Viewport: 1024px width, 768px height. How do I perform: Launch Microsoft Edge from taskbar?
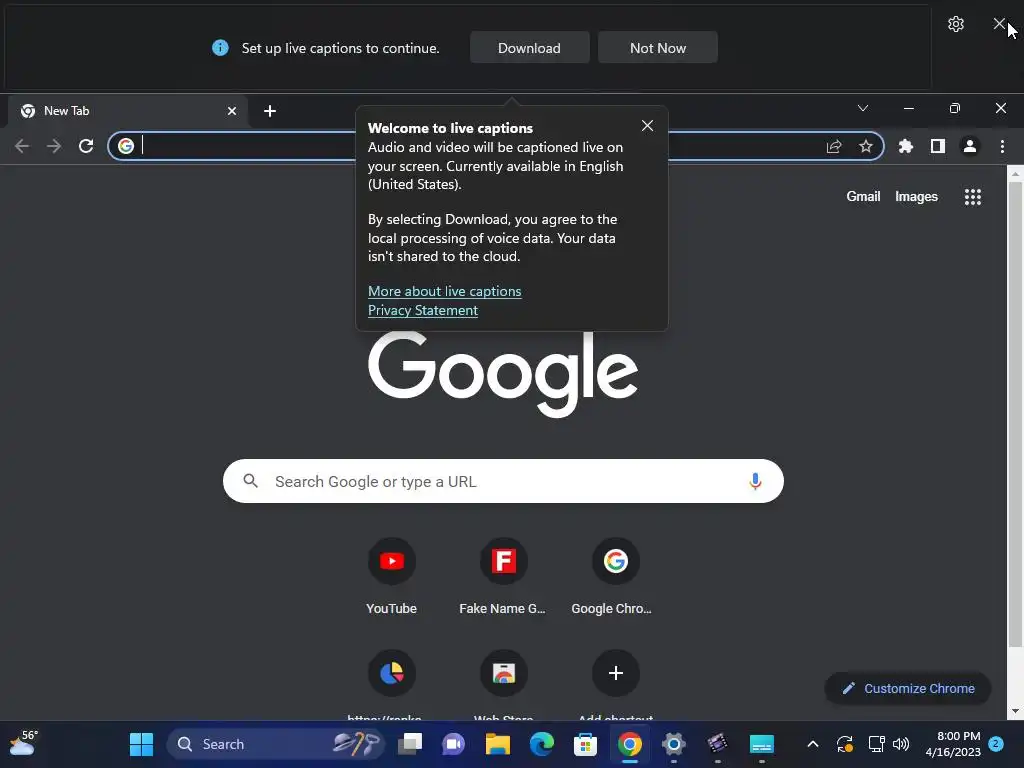541,744
